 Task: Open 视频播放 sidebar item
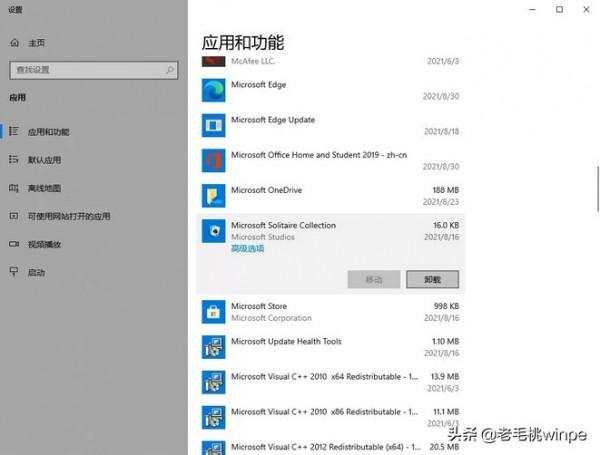94,244
